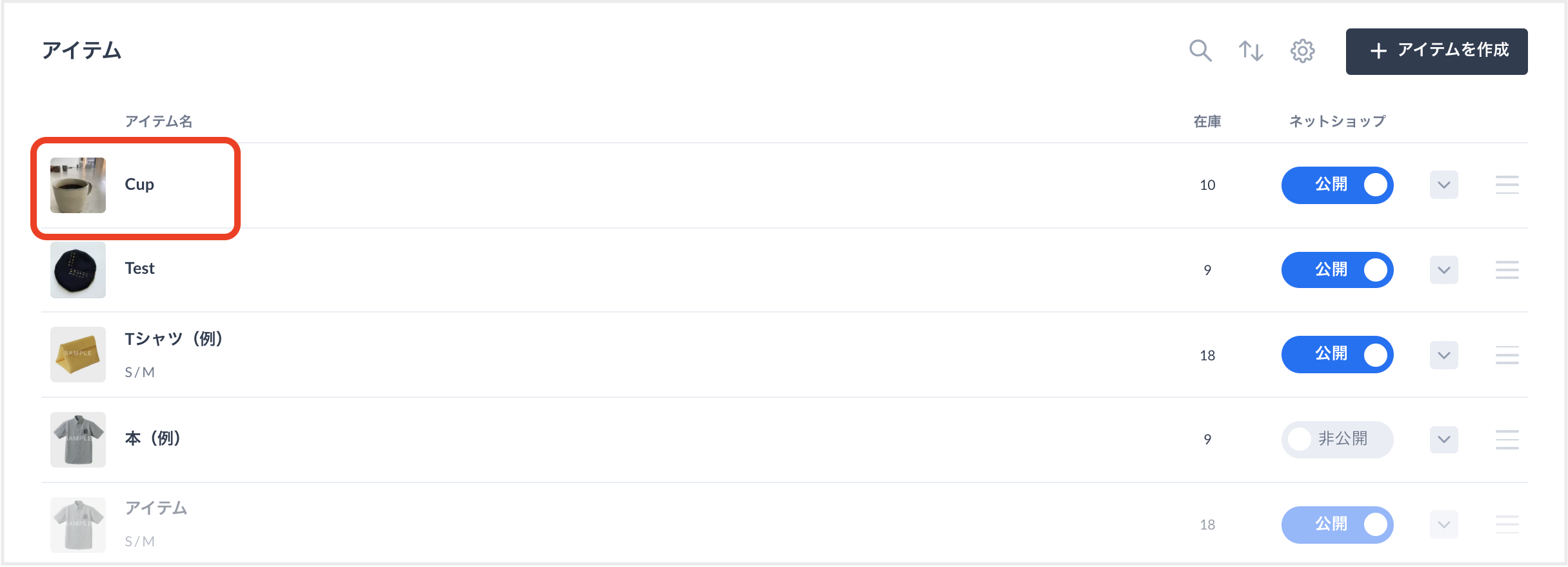Select the black cap thumbnail of Test
Viewport: 1568px width, 567px height.
coord(78,270)
